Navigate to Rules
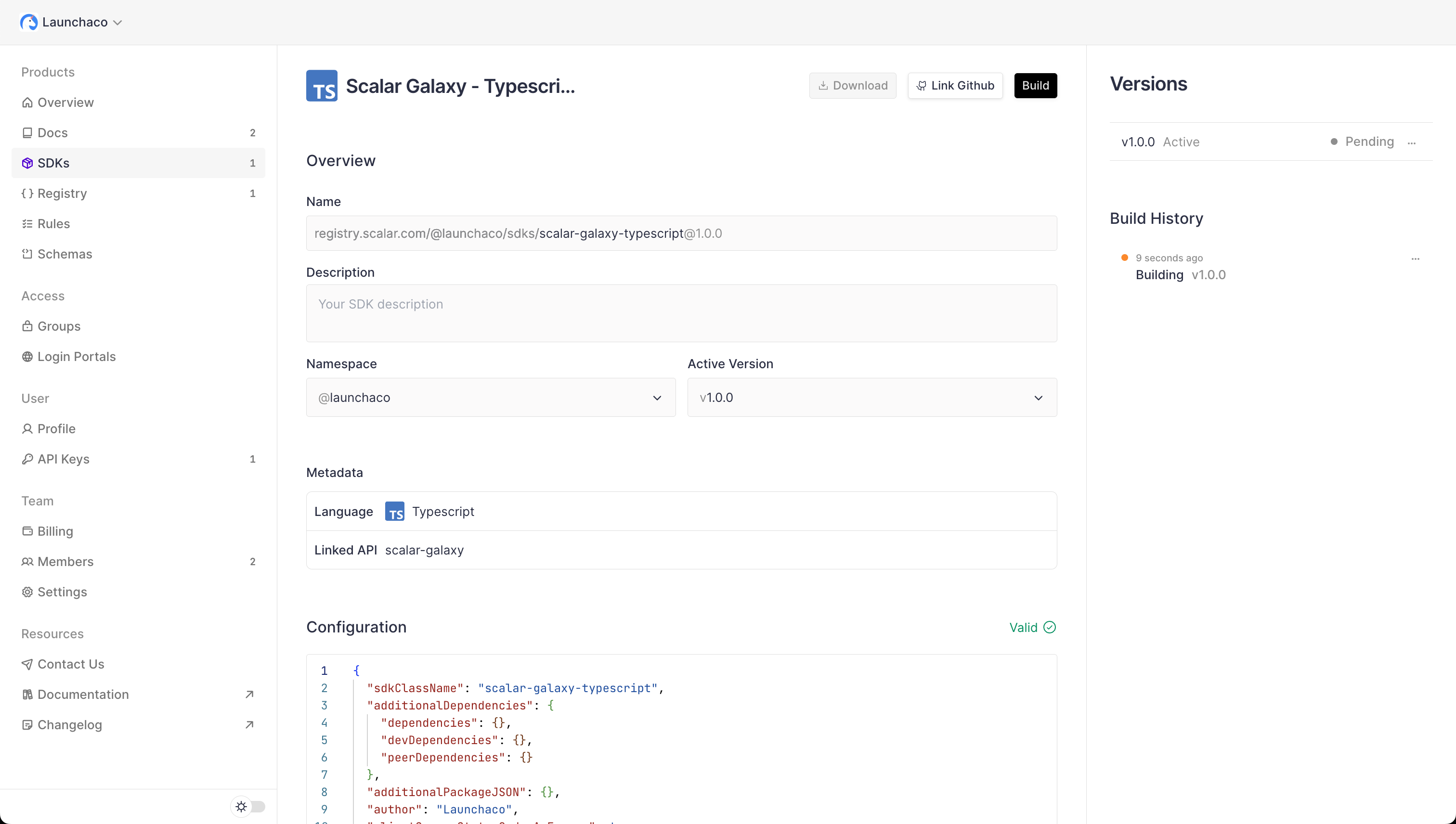This screenshot has height=824, width=1456. (x=138, y=223)
